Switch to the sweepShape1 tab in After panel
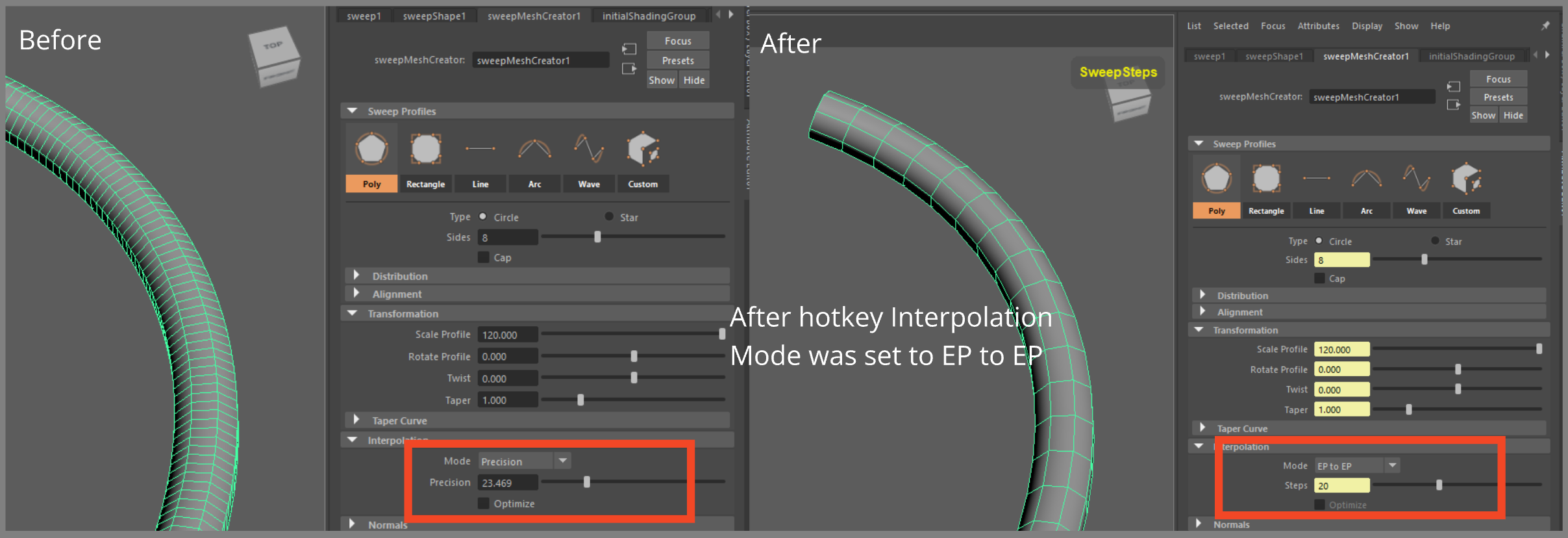 (x=1274, y=57)
